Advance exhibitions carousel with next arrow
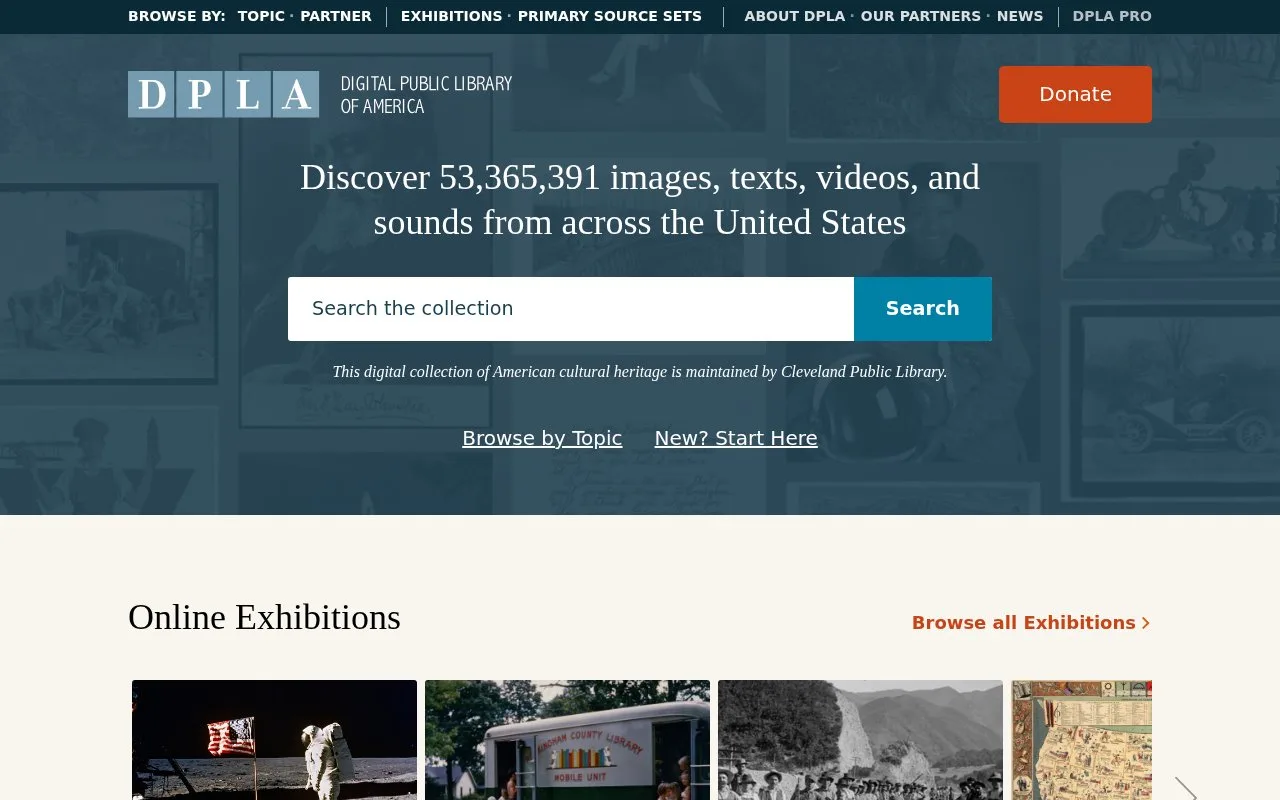The width and height of the screenshot is (1280, 800). coord(1185,788)
